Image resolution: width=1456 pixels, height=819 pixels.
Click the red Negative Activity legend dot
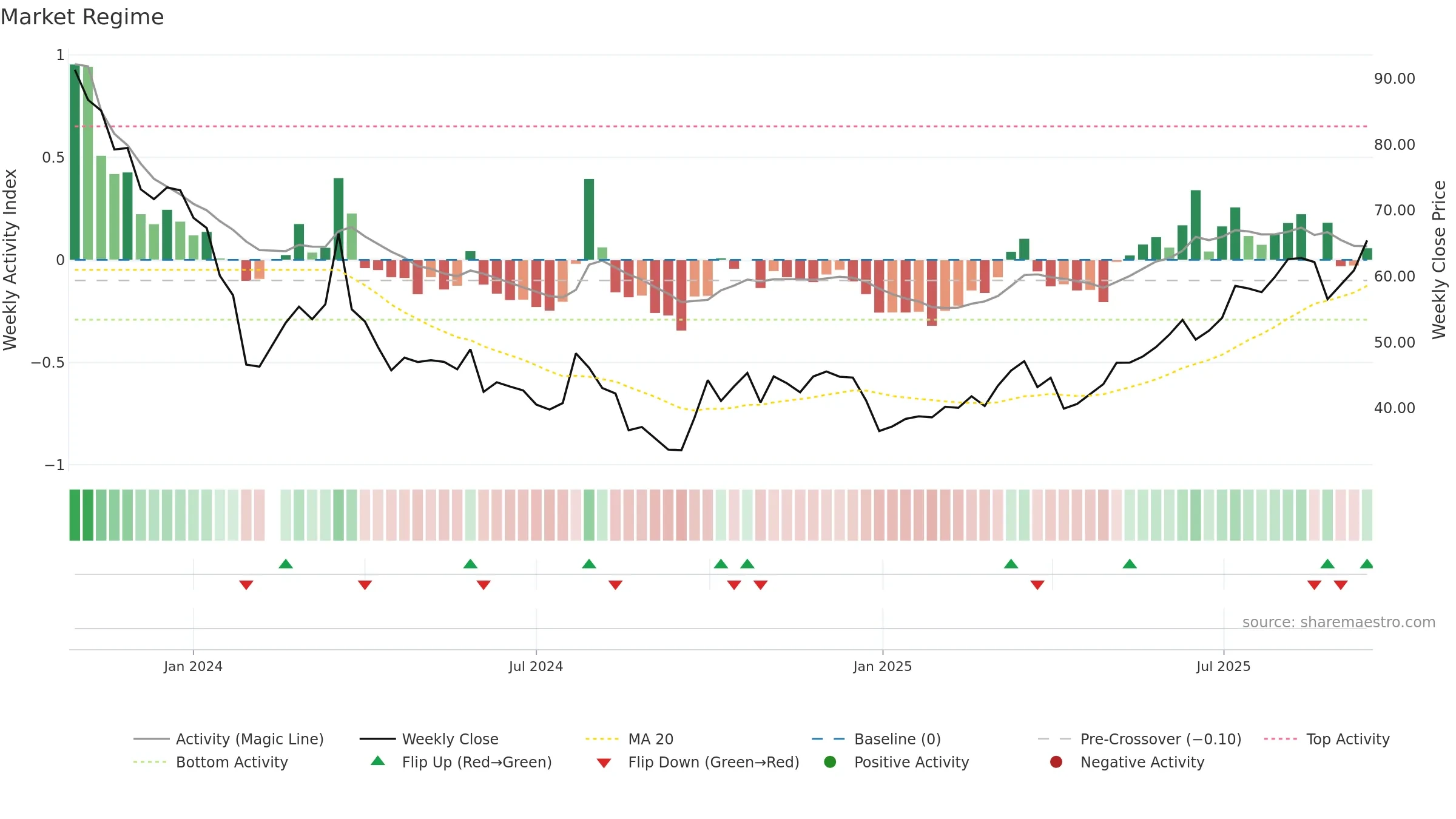[x=1056, y=762]
